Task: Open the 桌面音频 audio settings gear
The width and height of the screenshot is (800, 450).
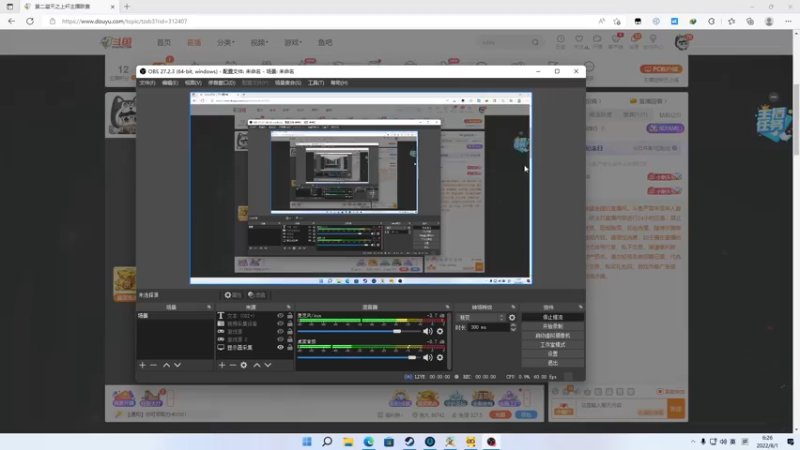Action: 440,357
